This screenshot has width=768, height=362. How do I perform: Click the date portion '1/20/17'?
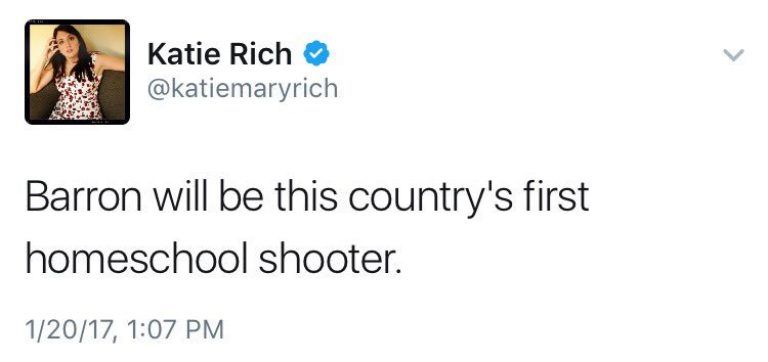(x=71, y=329)
